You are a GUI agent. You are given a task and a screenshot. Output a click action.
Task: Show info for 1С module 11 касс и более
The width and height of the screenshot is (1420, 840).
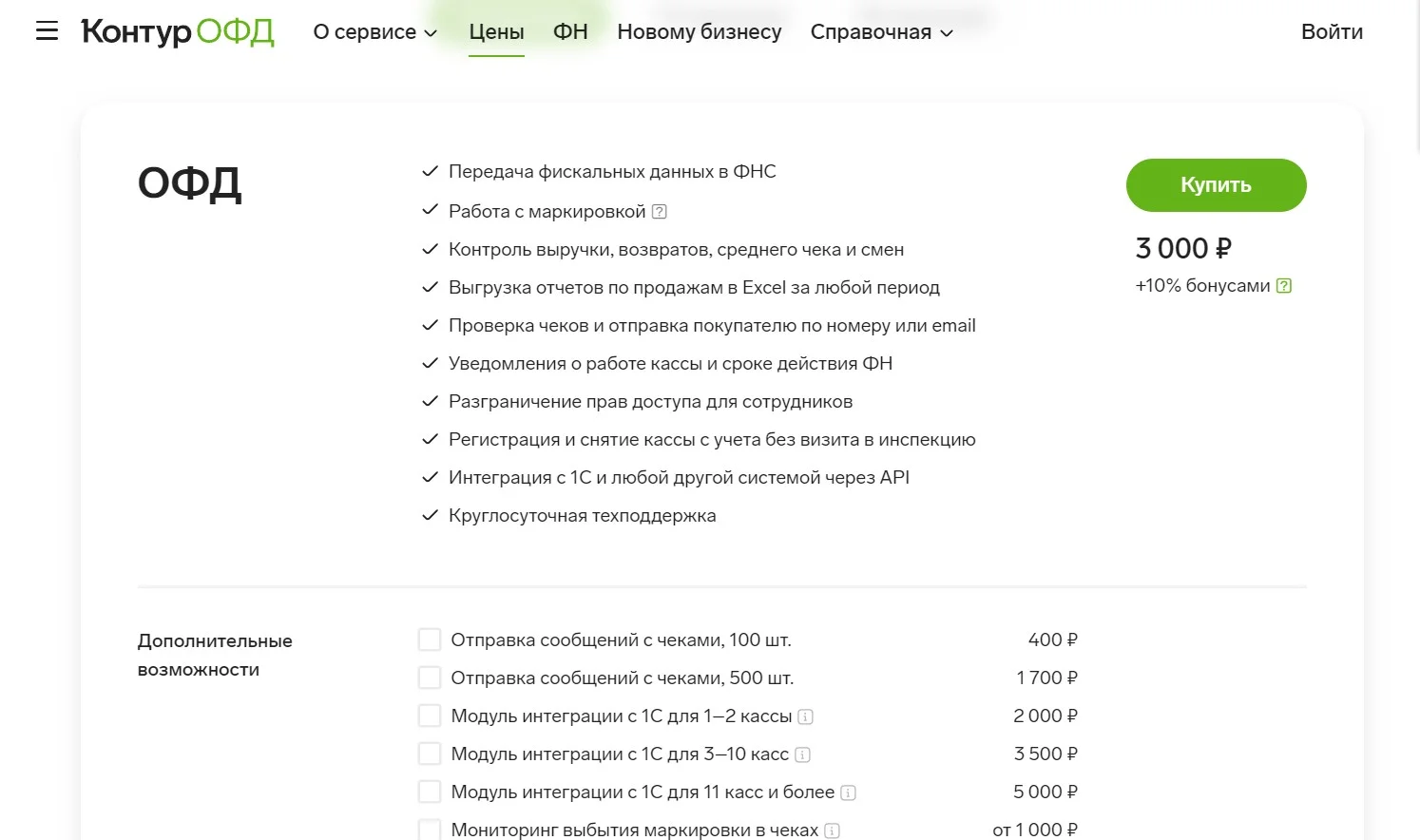849,793
